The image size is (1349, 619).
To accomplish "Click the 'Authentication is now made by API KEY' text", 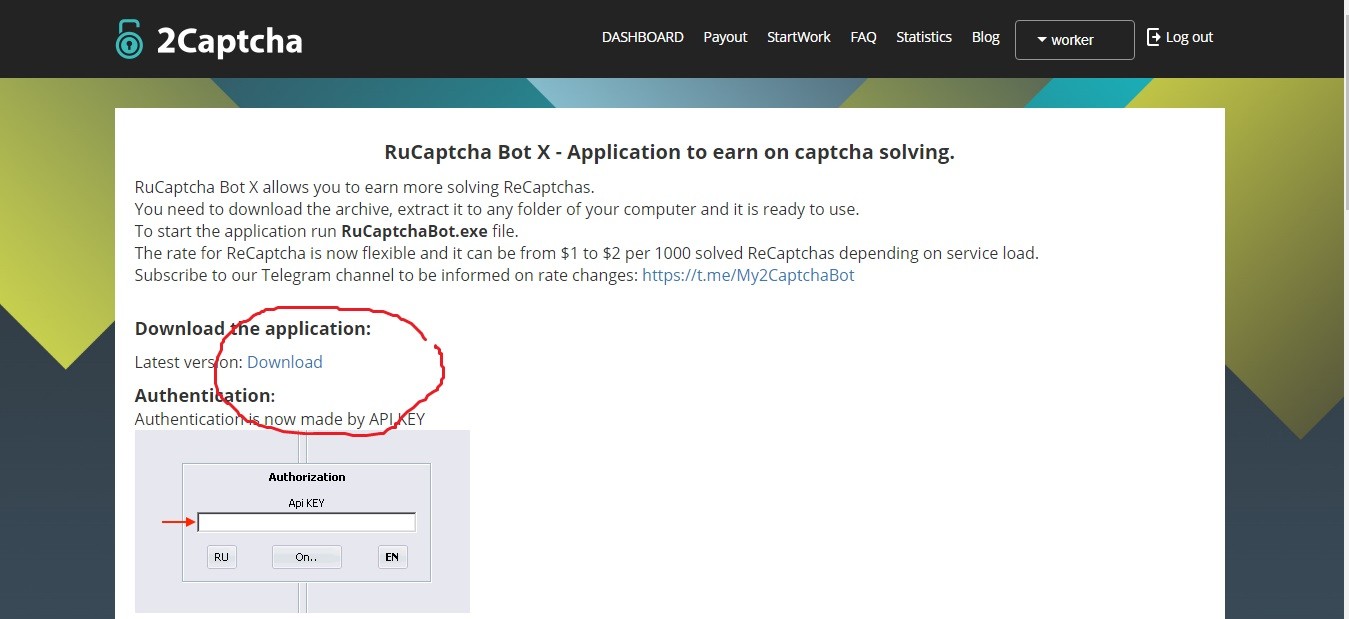I will 280,419.
